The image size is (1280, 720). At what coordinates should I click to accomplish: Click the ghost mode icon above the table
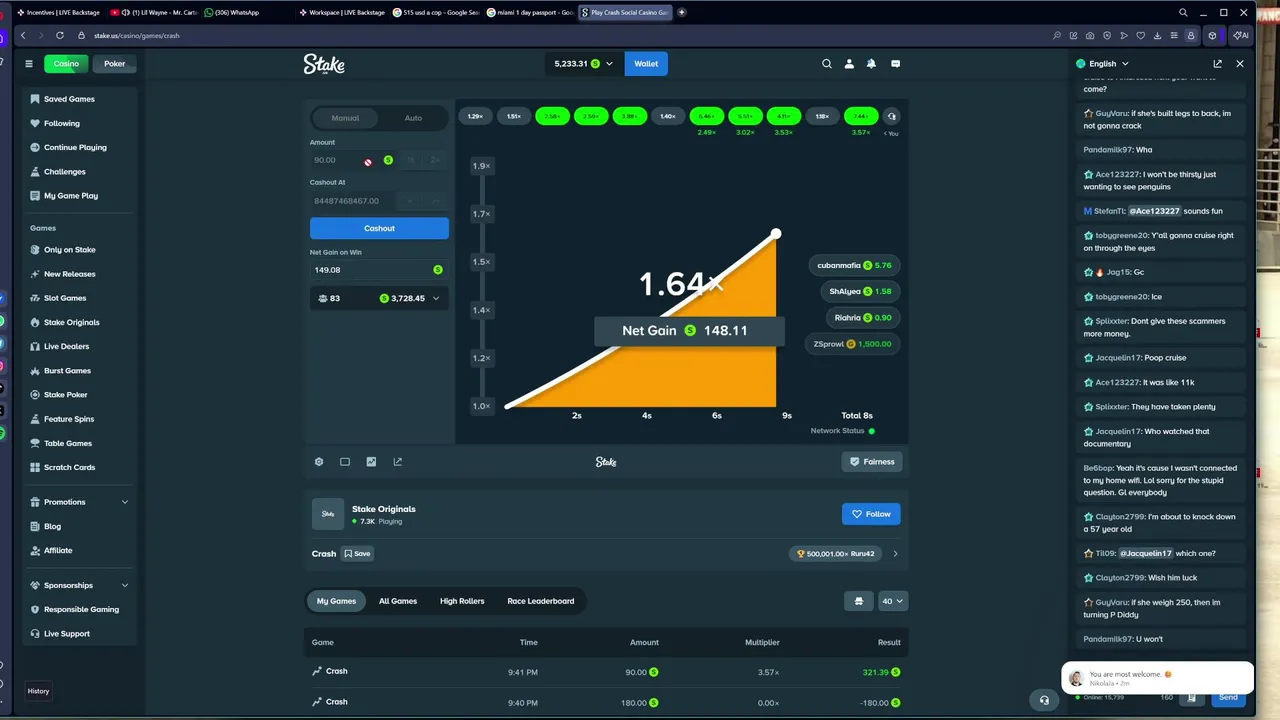858,601
